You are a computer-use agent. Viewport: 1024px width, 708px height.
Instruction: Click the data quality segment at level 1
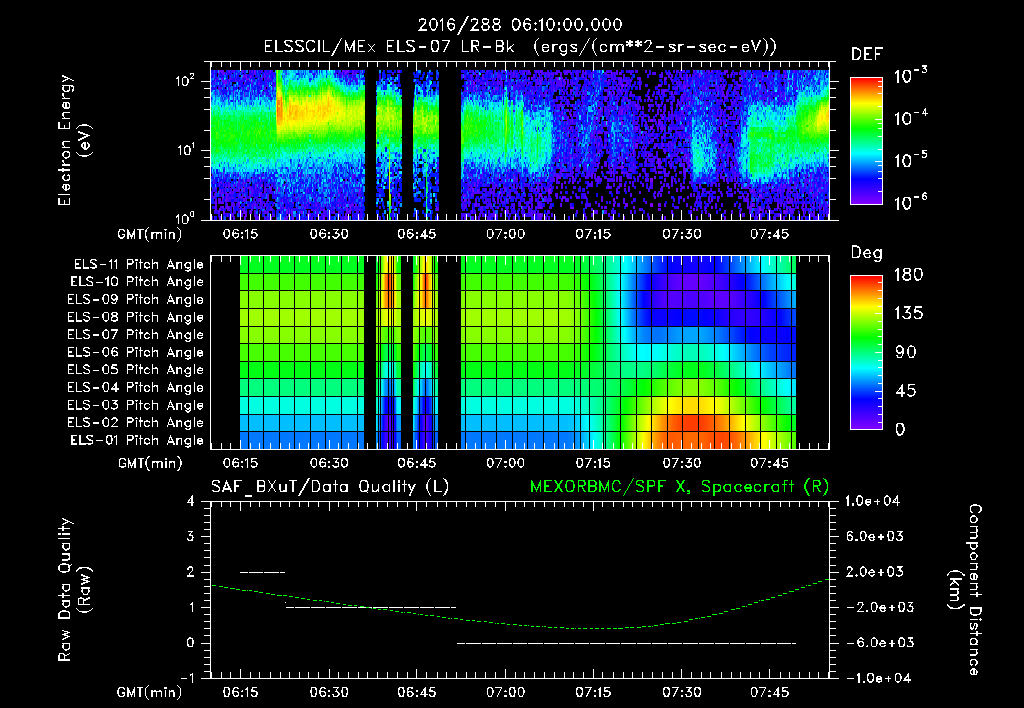tap(371, 607)
